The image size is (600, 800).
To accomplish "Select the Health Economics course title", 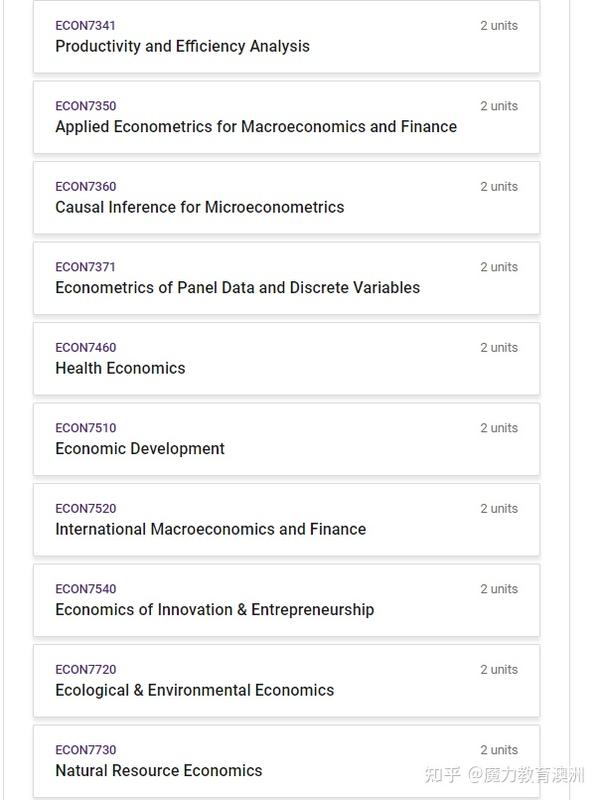I will pos(120,368).
